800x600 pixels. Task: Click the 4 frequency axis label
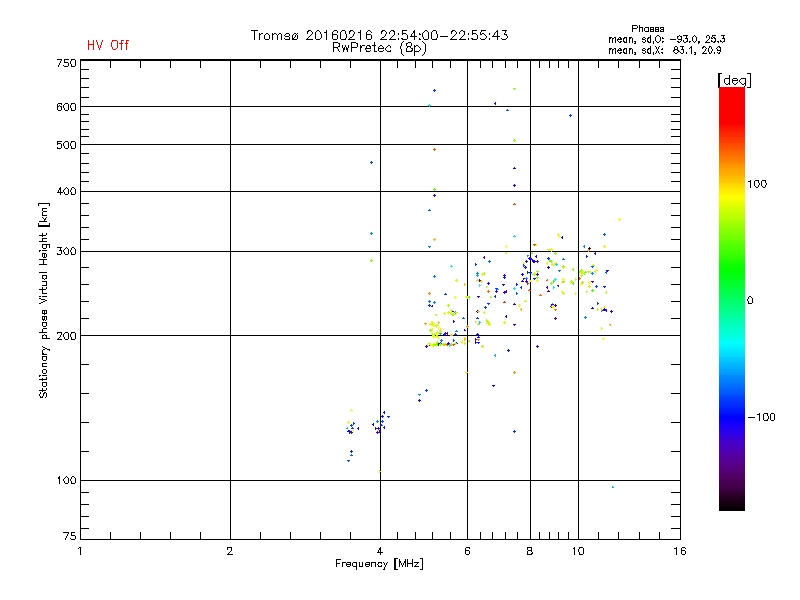[x=380, y=551]
